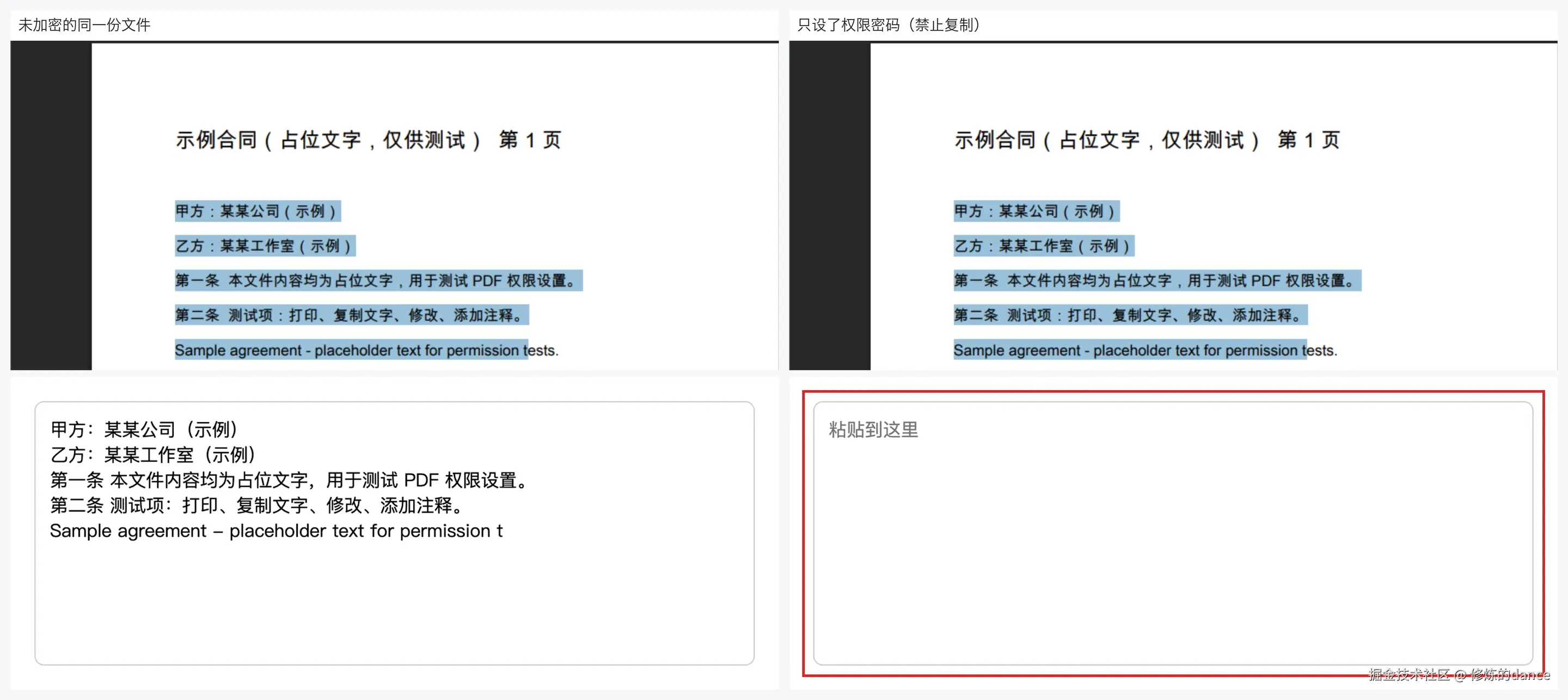Click 'Sample agreement' line in the right PDF

pyautogui.click(x=1145, y=350)
